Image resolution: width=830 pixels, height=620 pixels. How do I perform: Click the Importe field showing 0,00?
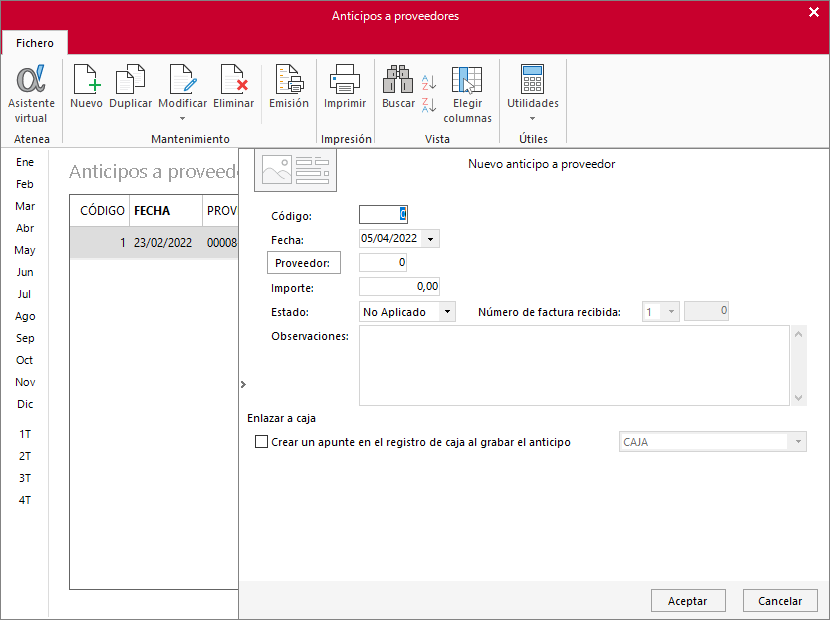tap(400, 286)
